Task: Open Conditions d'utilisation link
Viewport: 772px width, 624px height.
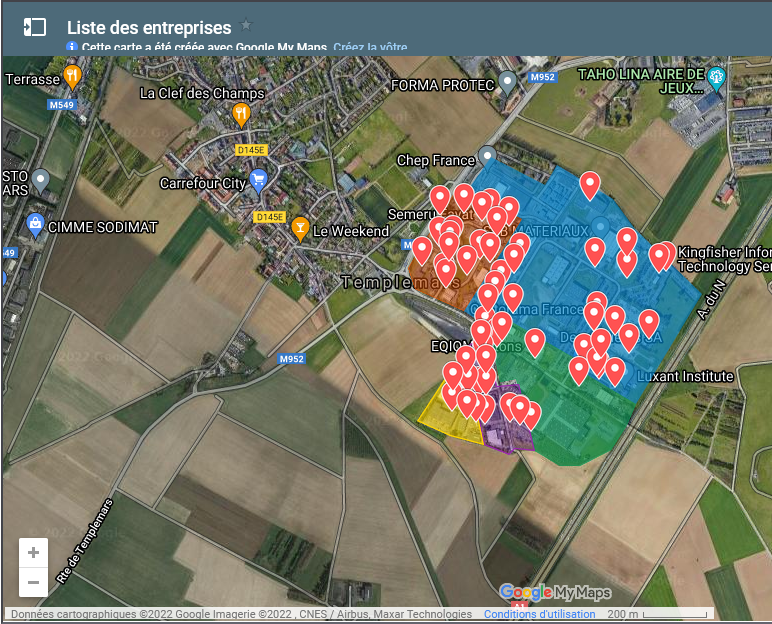Action: [x=540, y=615]
